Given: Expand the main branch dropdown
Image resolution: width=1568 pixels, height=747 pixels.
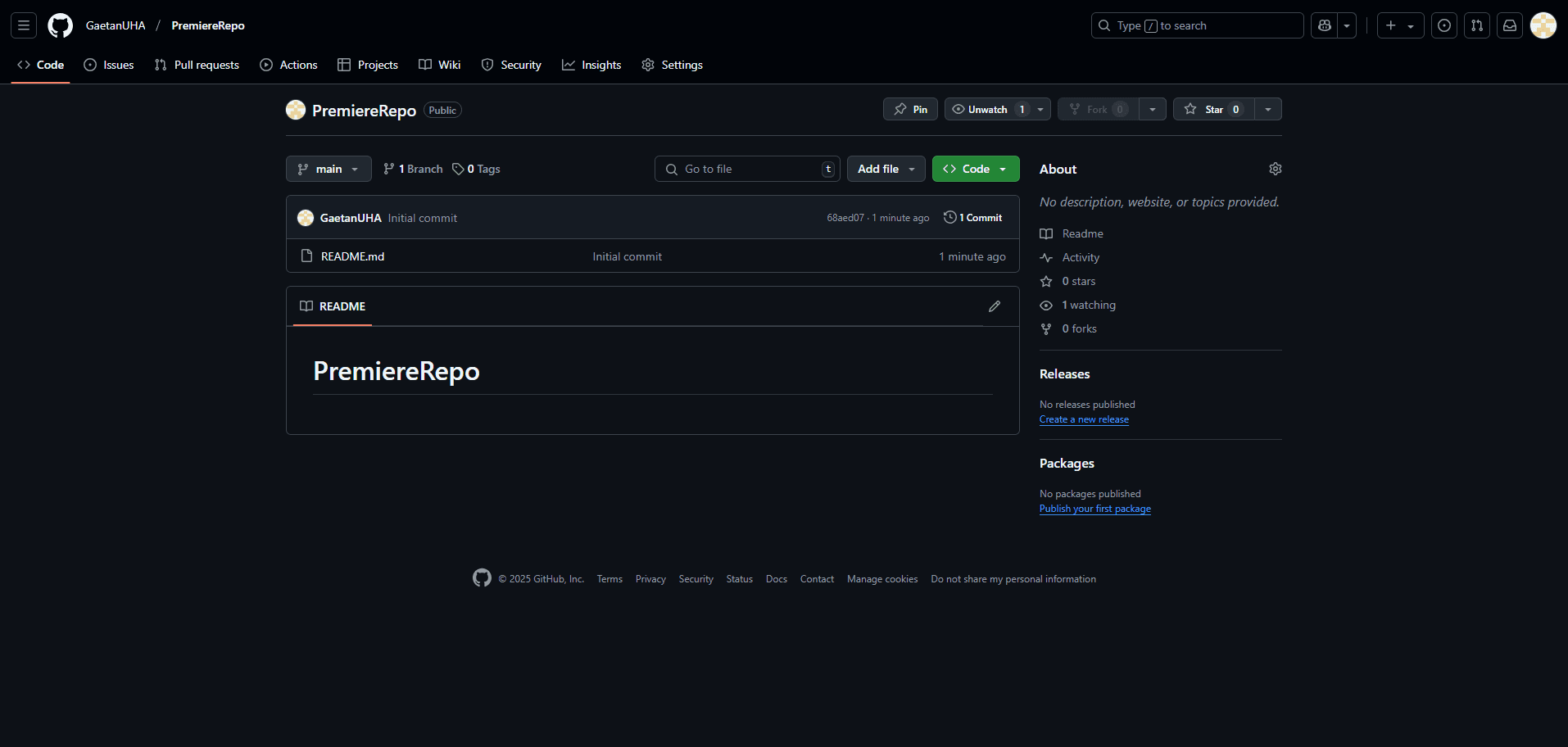Looking at the screenshot, I should [x=329, y=169].
